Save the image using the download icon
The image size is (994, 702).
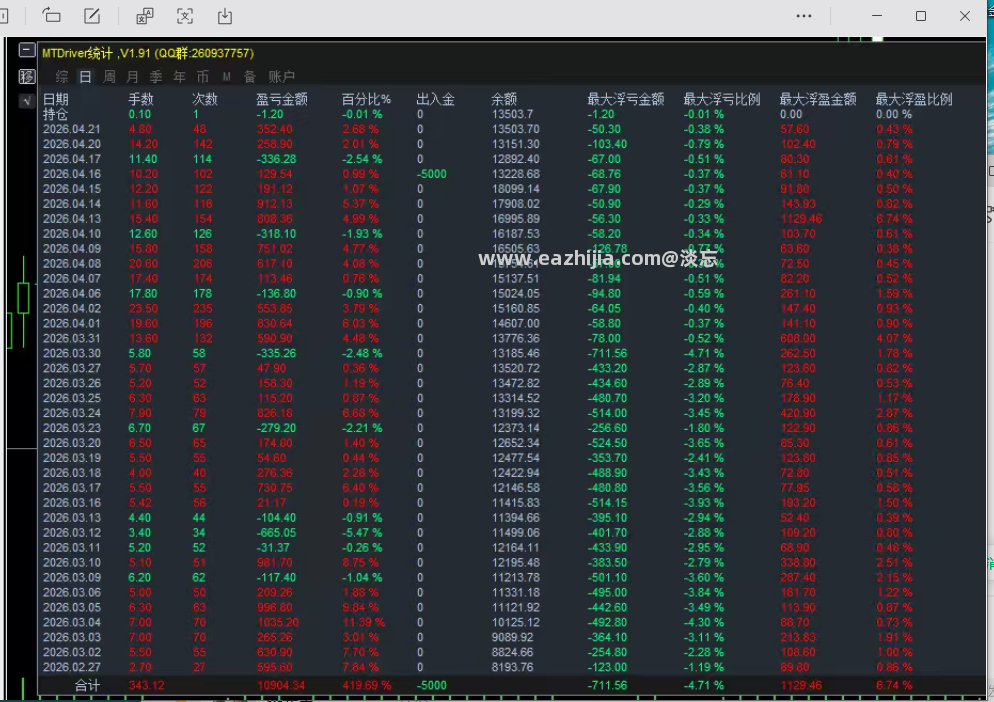(225, 16)
